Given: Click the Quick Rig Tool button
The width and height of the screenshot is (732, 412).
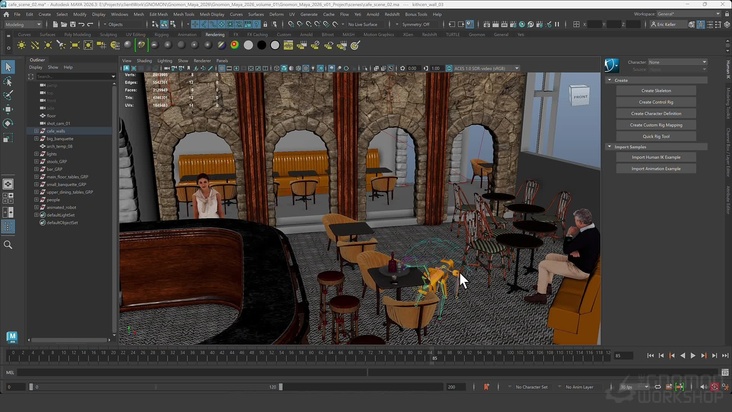Looking at the screenshot, I should (655, 136).
